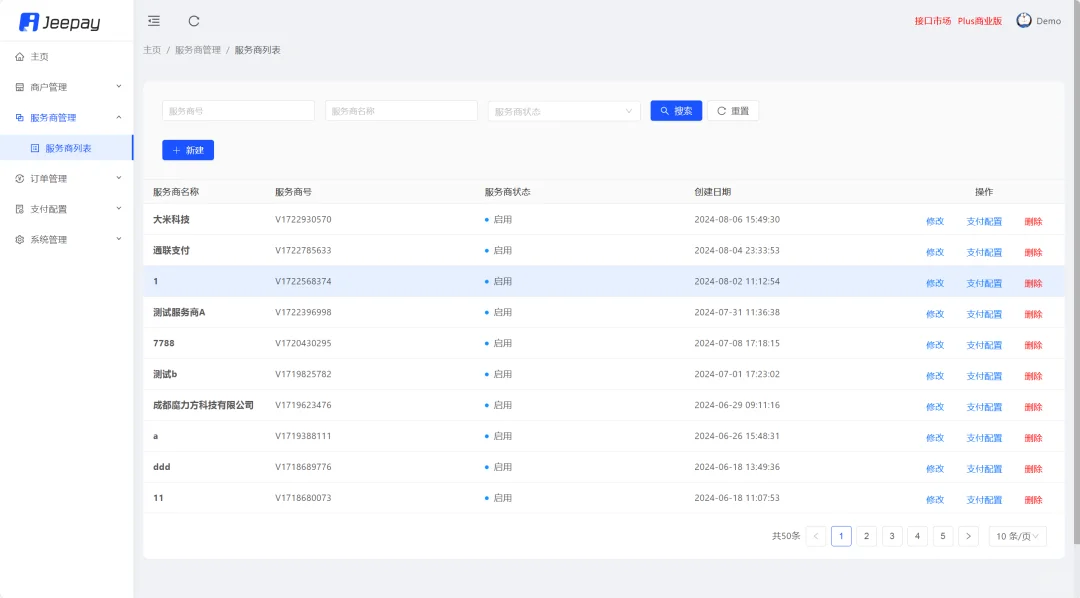
Task: Click the 服务商列表 list icon
Action: click(35, 147)
